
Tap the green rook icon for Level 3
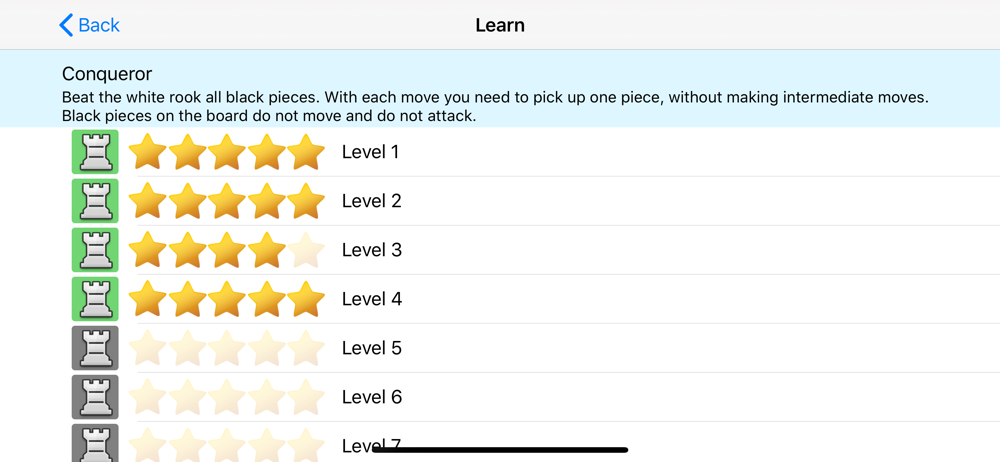pyautogui.click(x=95, y=250)
